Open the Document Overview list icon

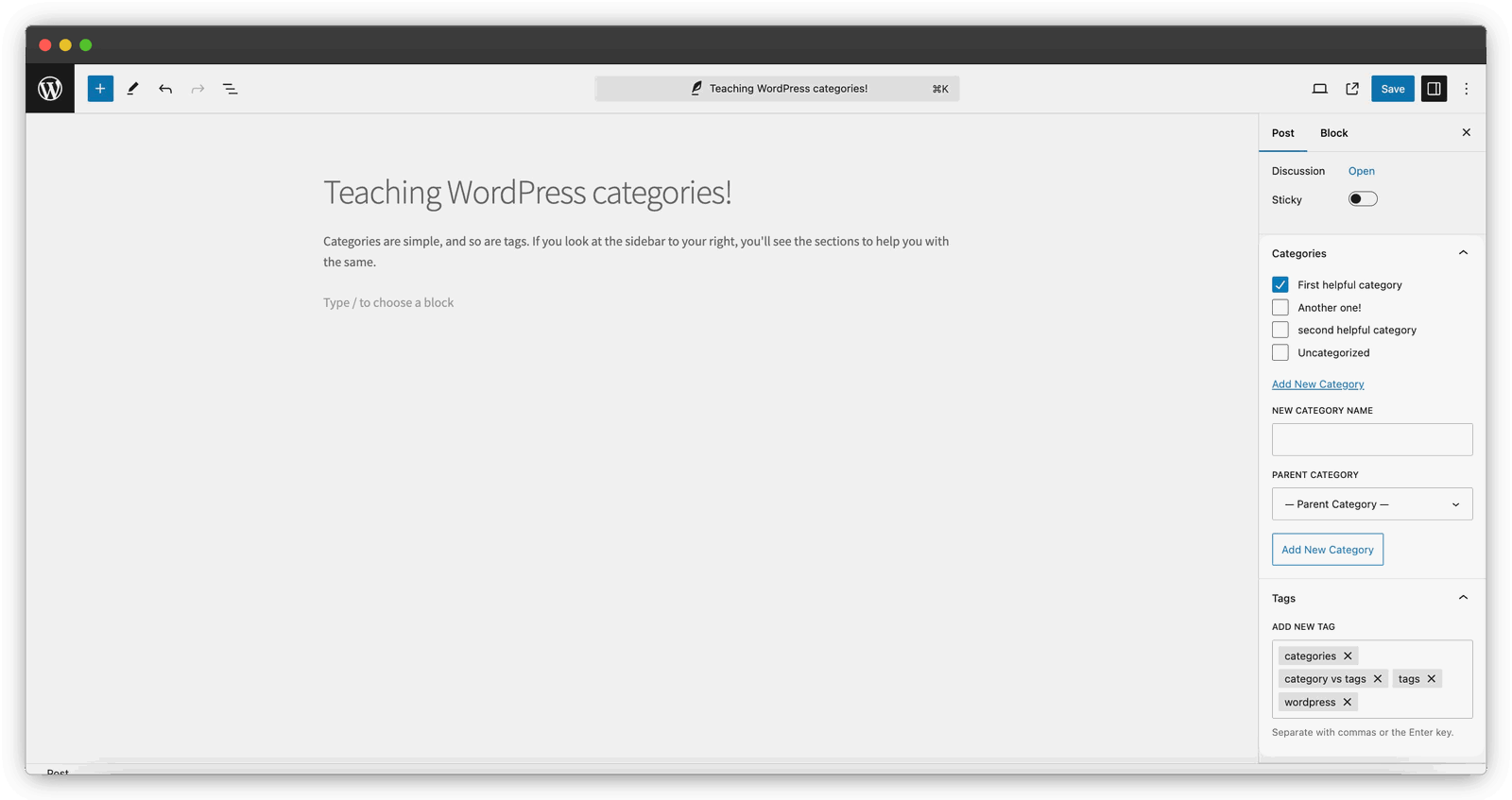pyautogui.click(x=230, y=89)
